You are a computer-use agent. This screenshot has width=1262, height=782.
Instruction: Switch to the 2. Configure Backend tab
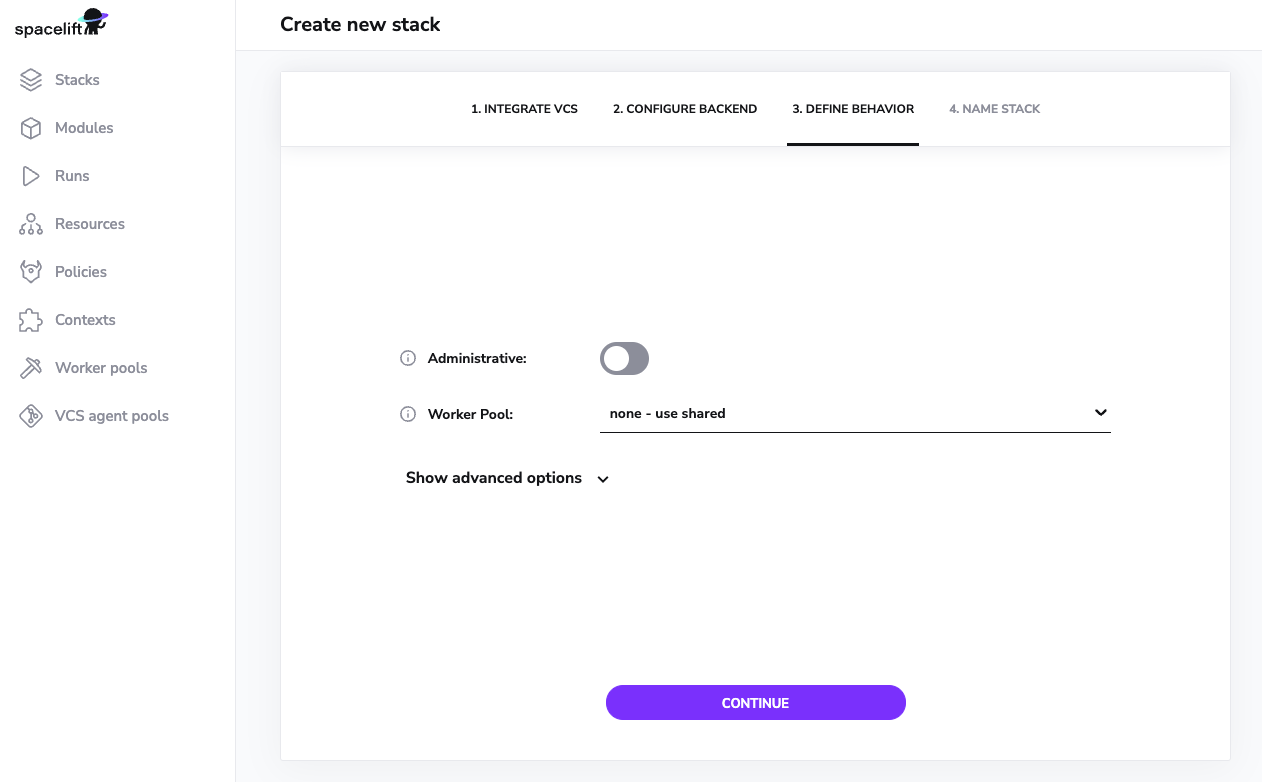coord(685,109)
